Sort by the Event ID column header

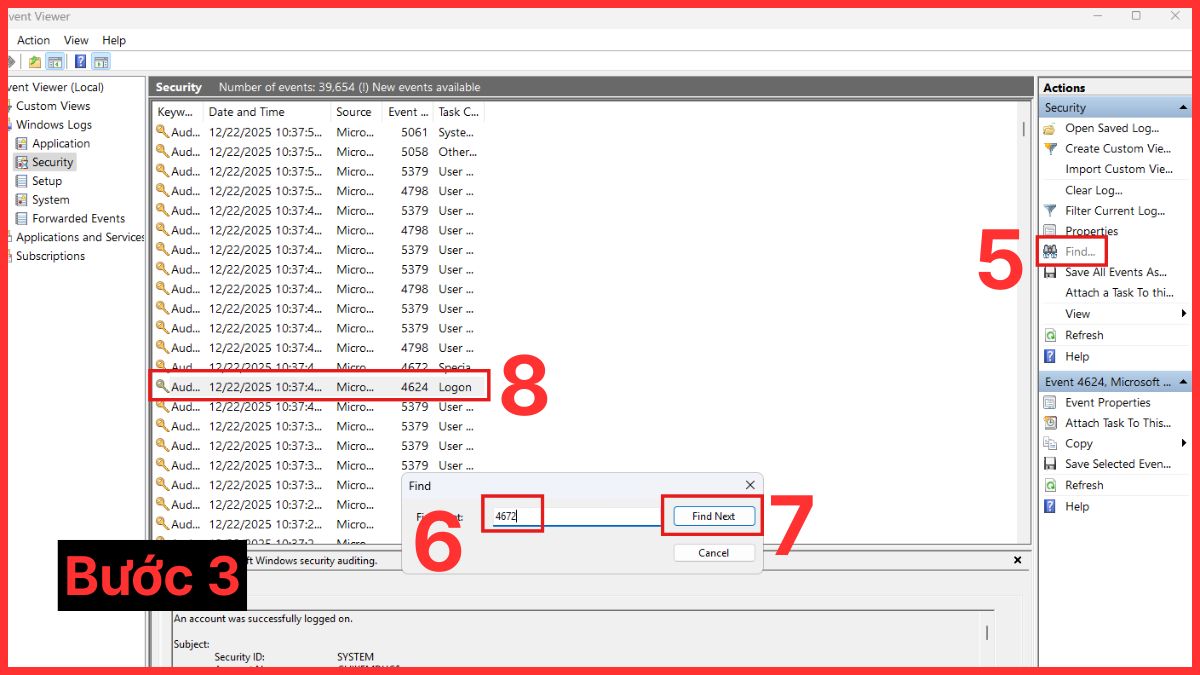click(409, 112)
